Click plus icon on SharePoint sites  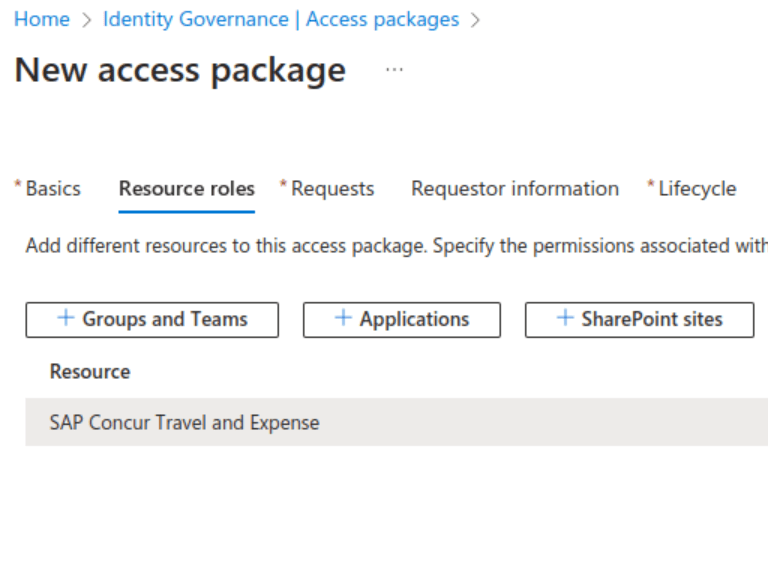(565, 318)
